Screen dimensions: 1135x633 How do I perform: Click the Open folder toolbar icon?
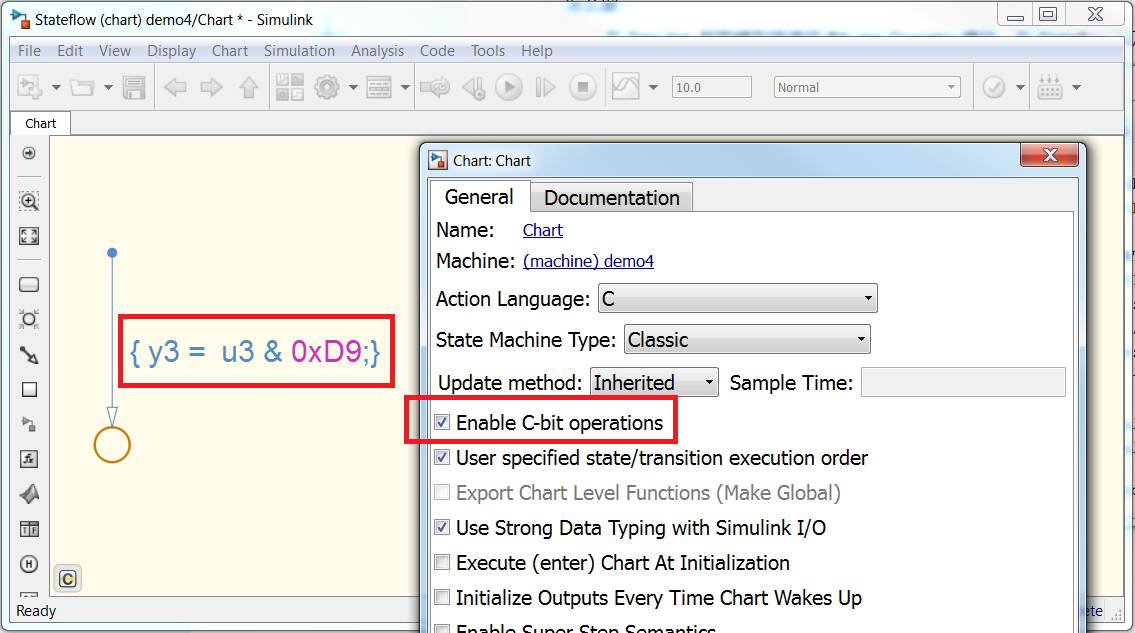[x=82, y=88]
